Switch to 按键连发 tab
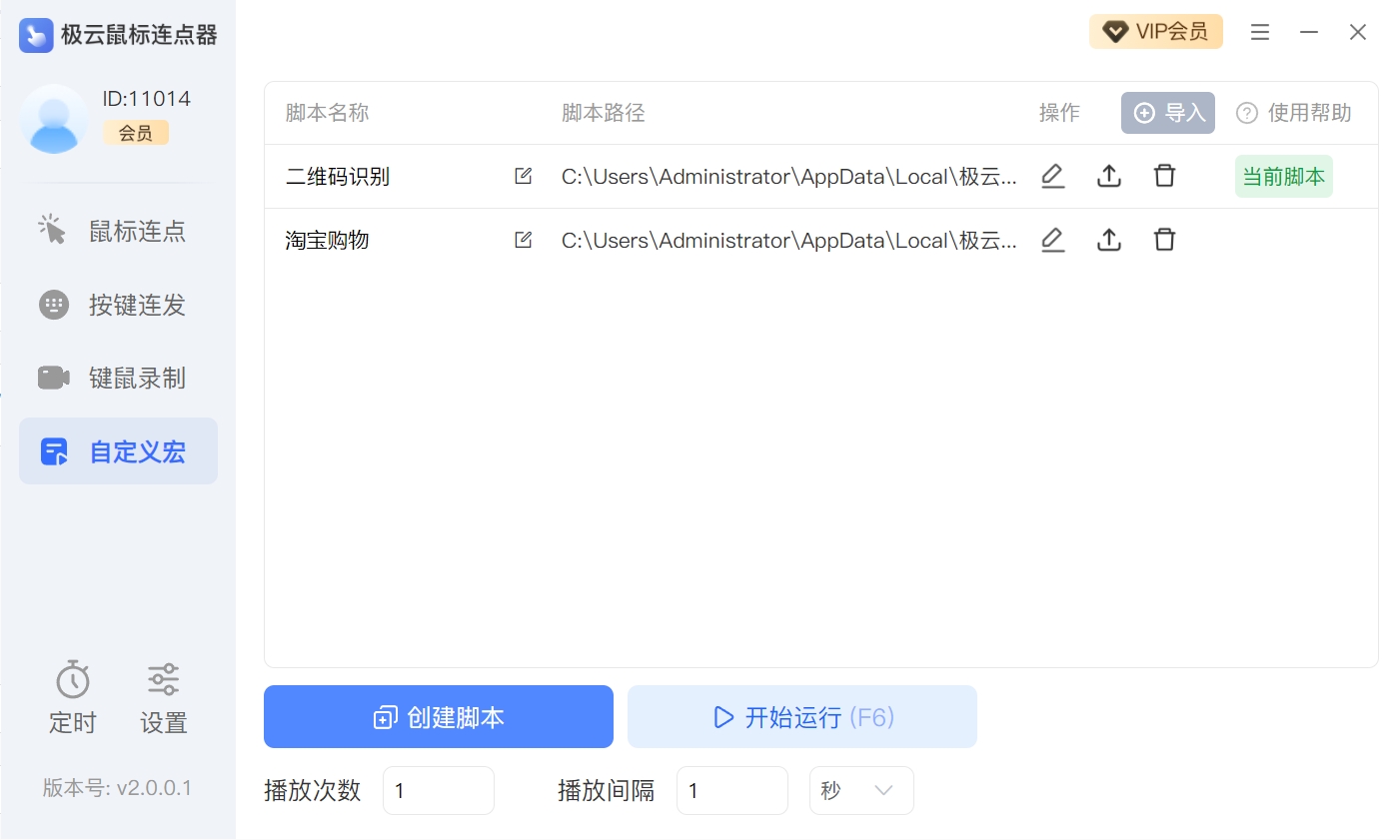This screenshot has width=1400, height=840. [x=118, y=305]
